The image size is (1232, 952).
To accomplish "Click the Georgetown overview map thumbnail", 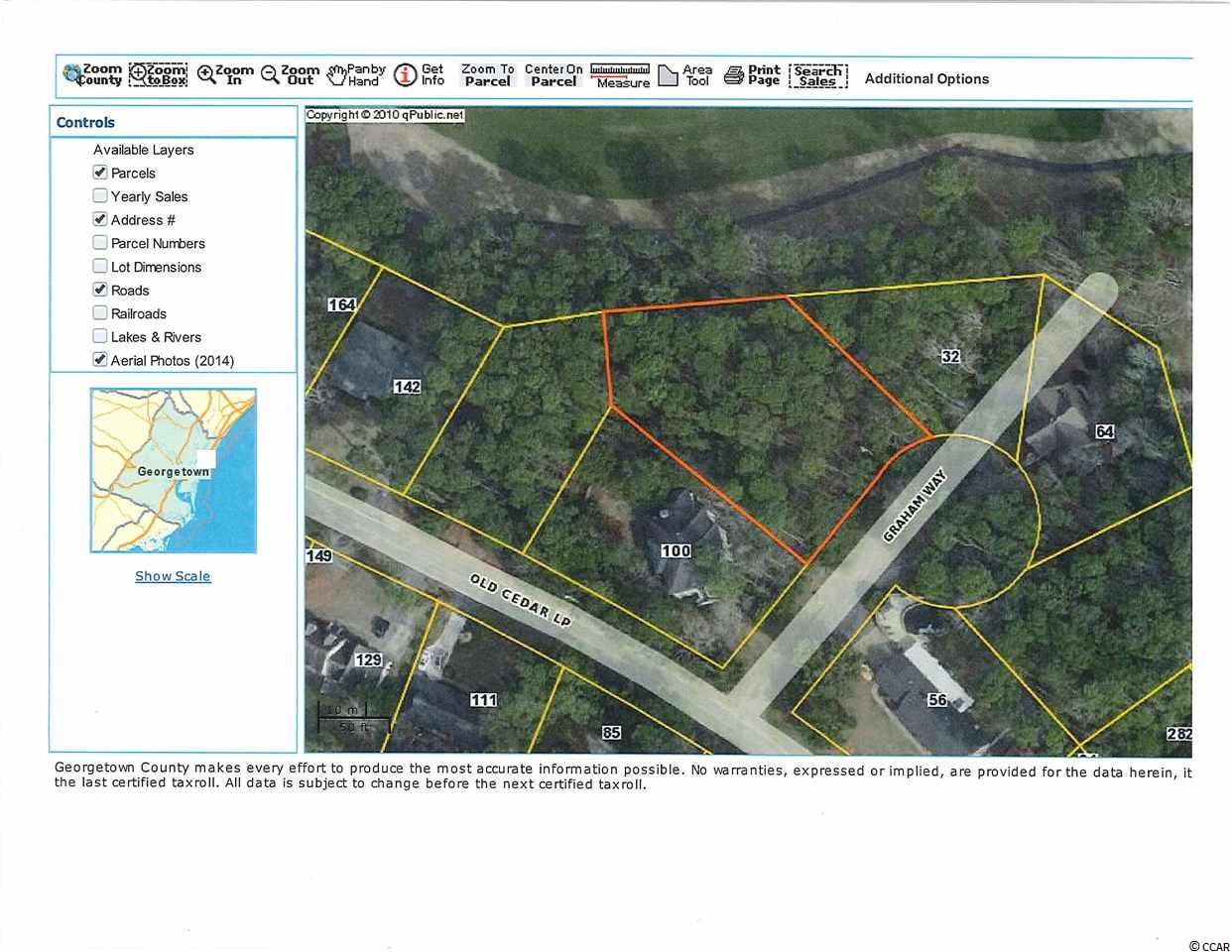I will [x=173, y=471].
